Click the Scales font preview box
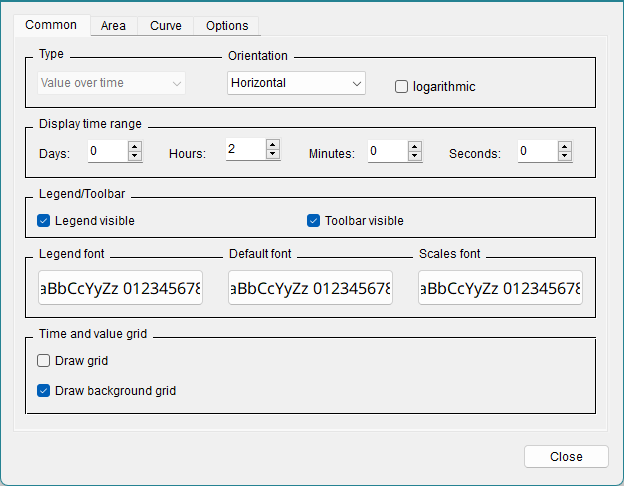 (x=500, y=288)
